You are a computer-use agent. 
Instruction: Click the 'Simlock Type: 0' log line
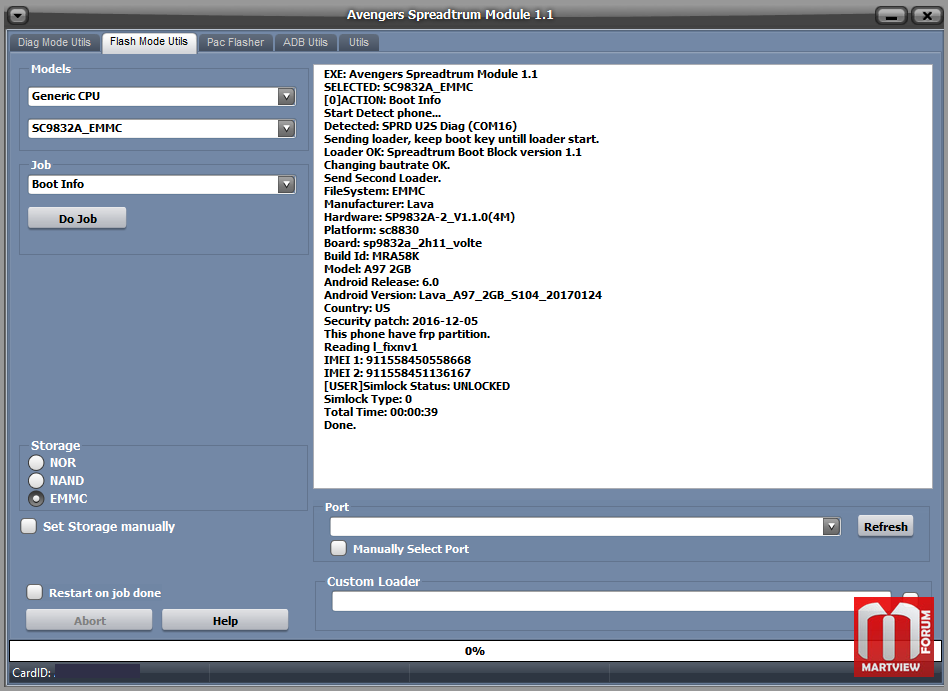368,399
